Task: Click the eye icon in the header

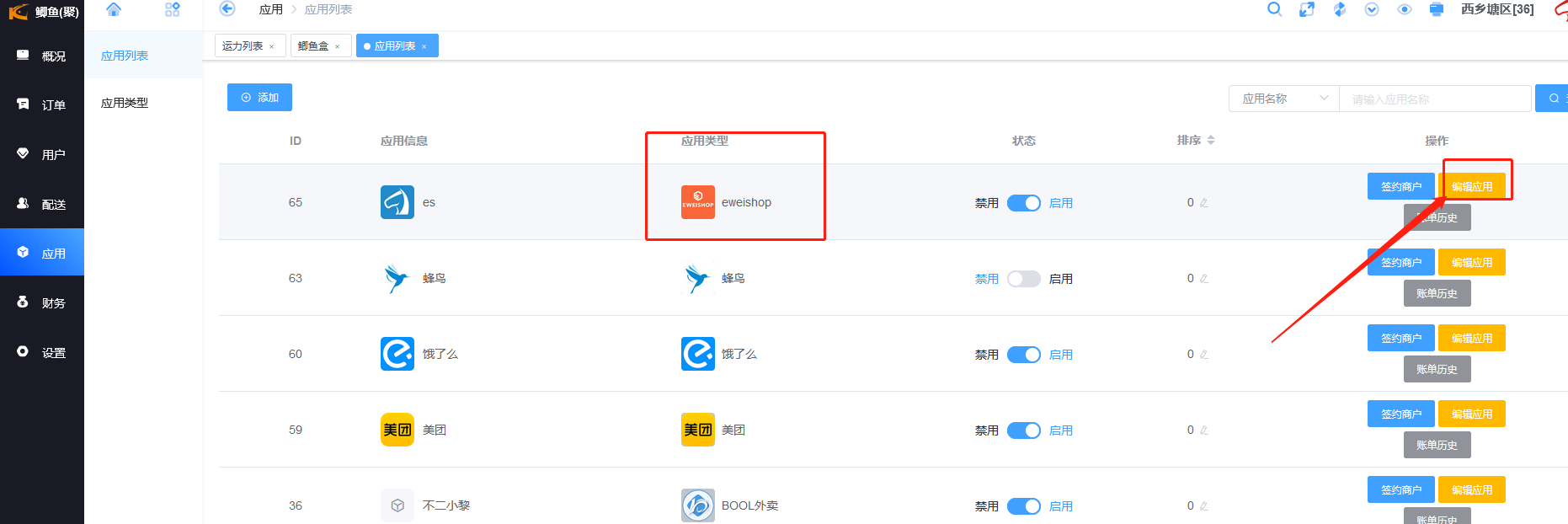Action: [x=1404, y=9]
